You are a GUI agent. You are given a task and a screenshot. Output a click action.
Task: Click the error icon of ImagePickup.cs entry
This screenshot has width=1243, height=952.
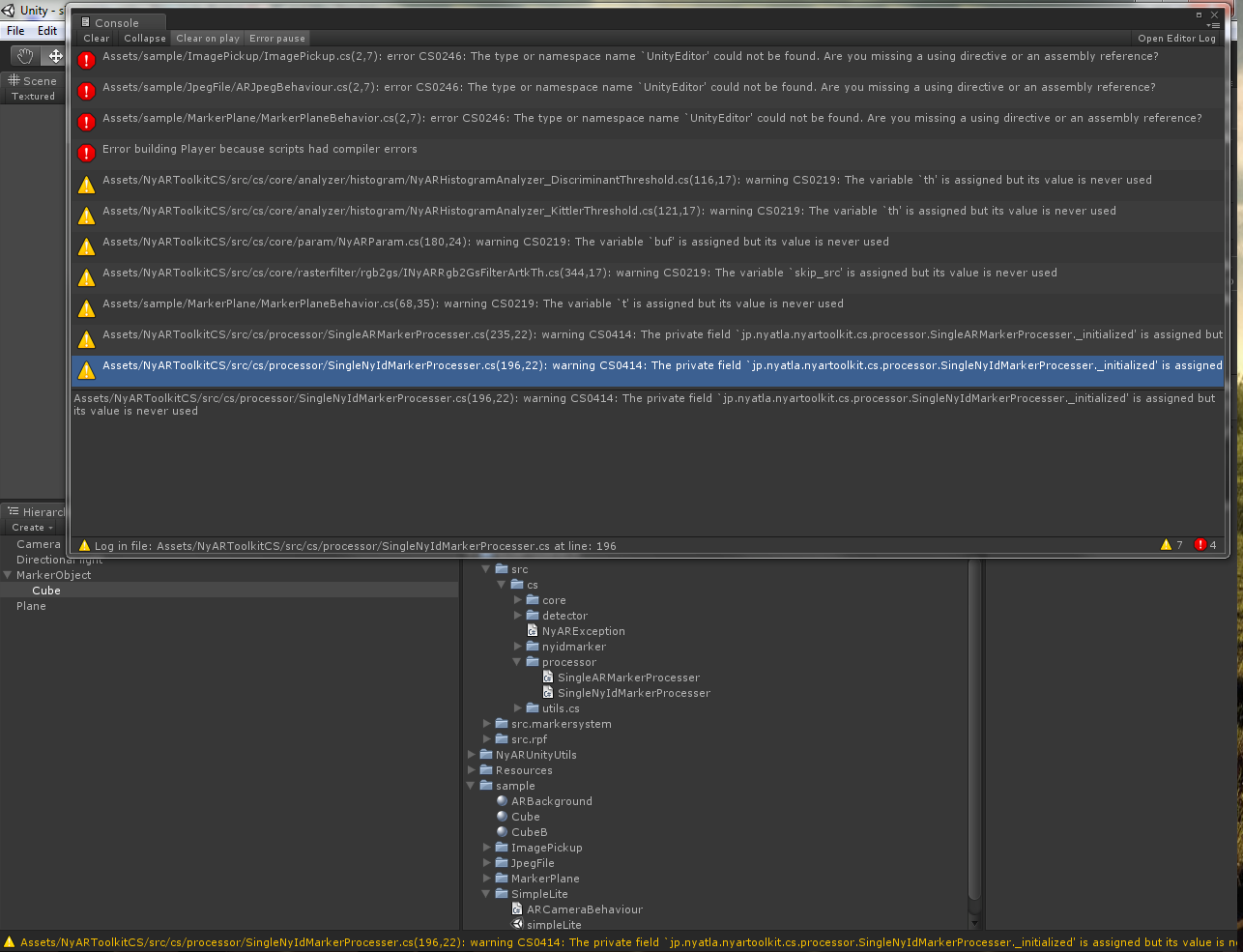(x=86, y=60)
